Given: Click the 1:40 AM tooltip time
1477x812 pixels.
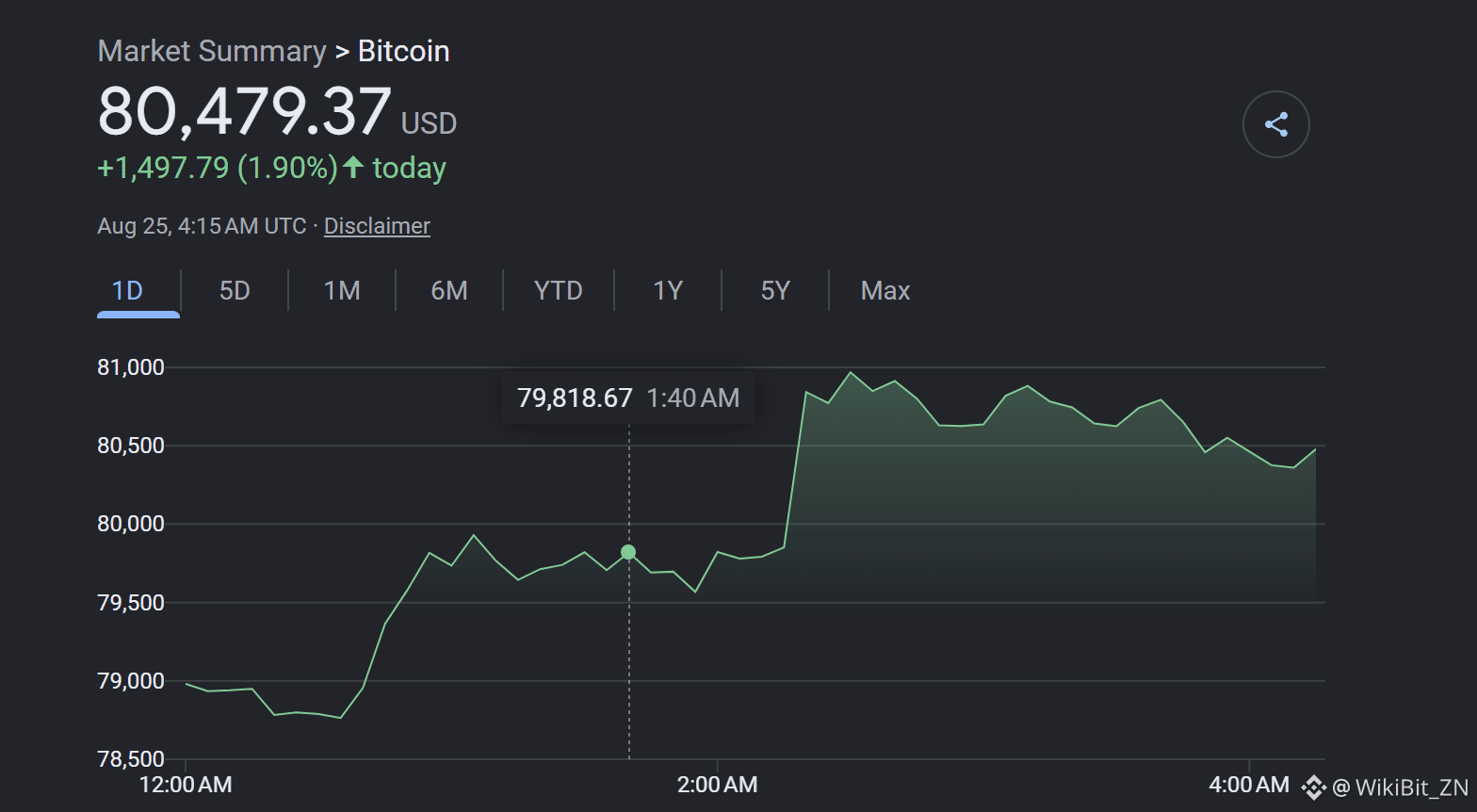Looking at the screenshot, I should (x=693, y=398).
